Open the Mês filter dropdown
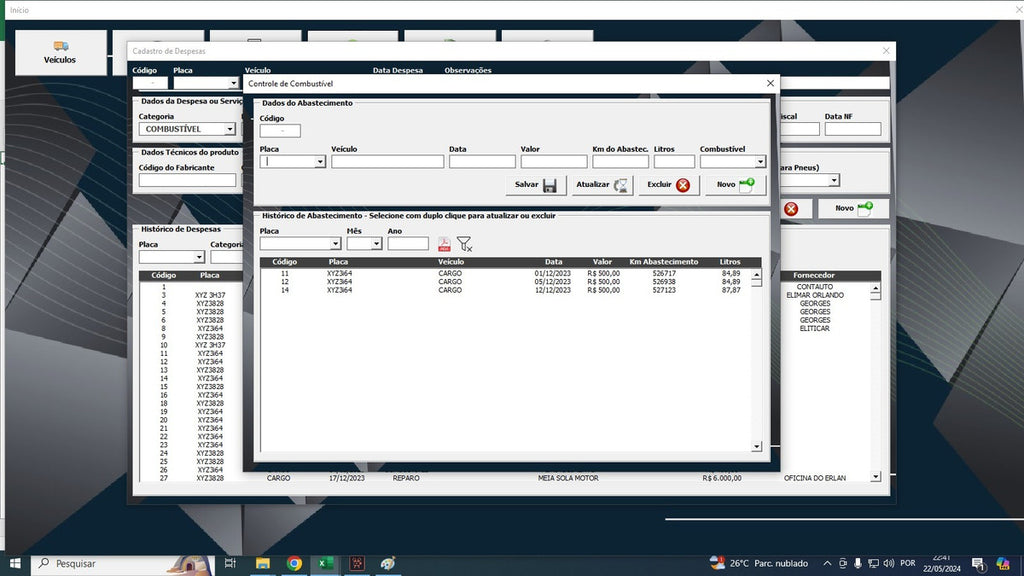The width and height of the screenshot is (1024, 576). (x=376, y=244)
